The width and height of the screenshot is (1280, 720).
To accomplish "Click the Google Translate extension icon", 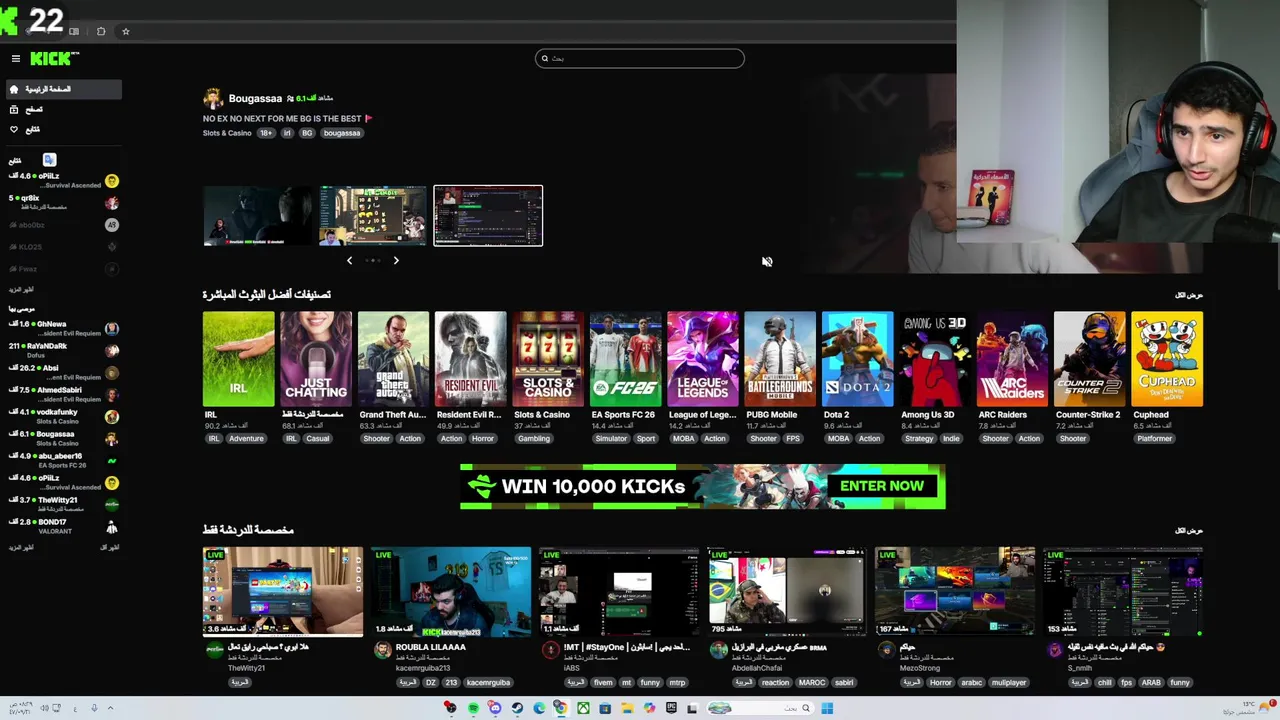I will (49, 160).
